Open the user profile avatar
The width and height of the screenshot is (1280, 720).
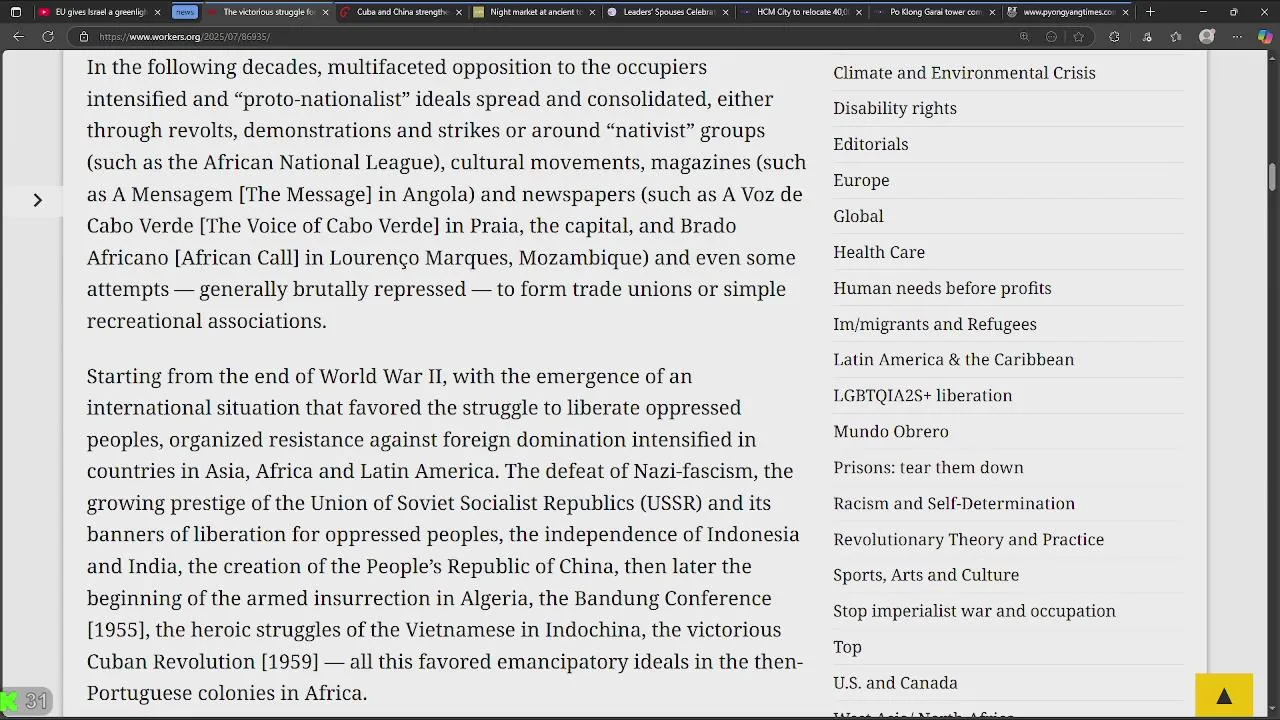point(1207,37)
